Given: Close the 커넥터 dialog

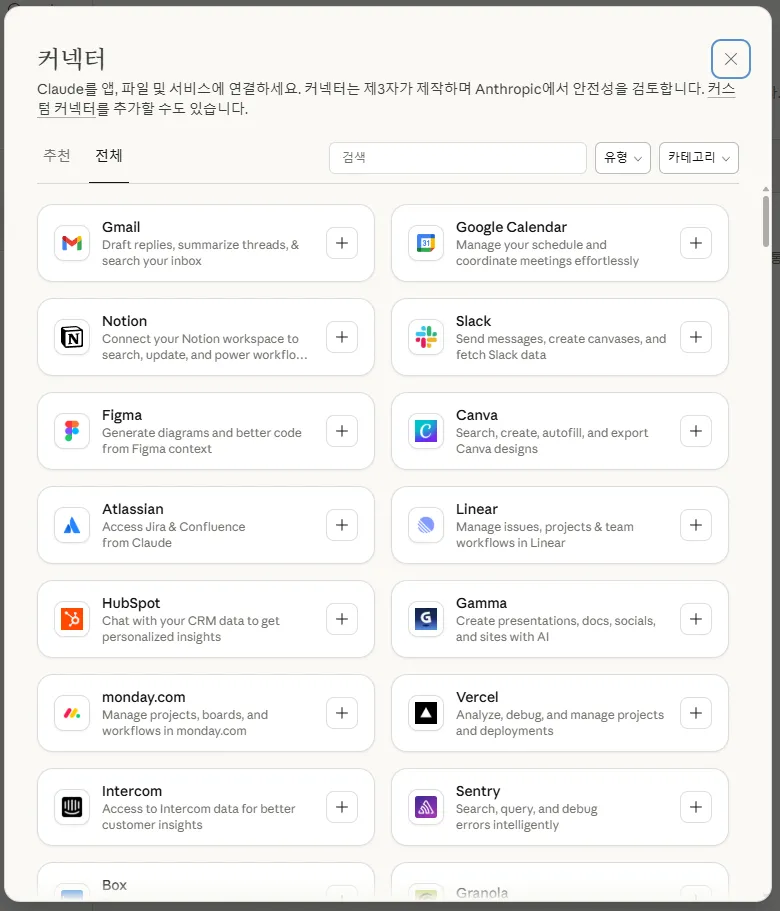Looking at the screenshot, I should [x=731, y=59].
